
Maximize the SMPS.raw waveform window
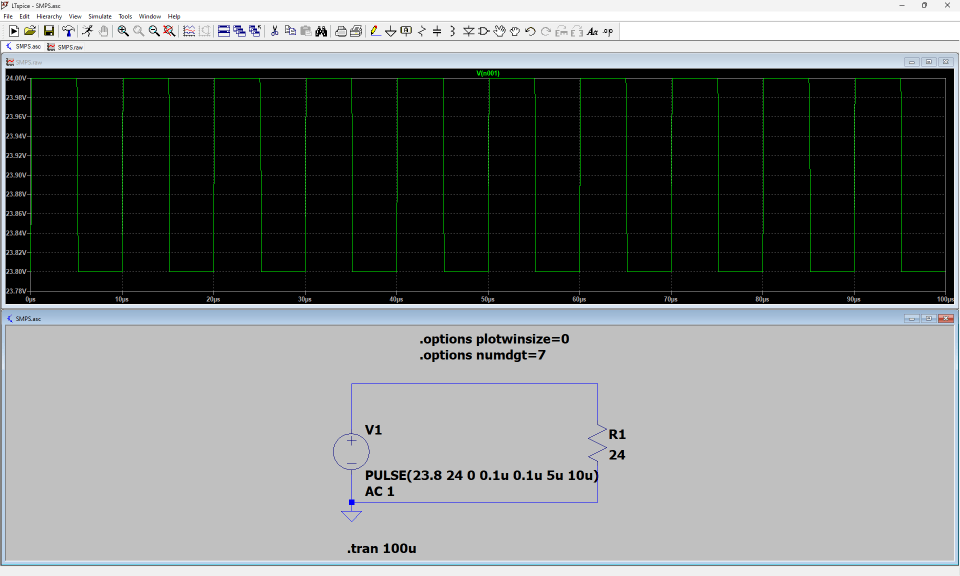(929, 62)
